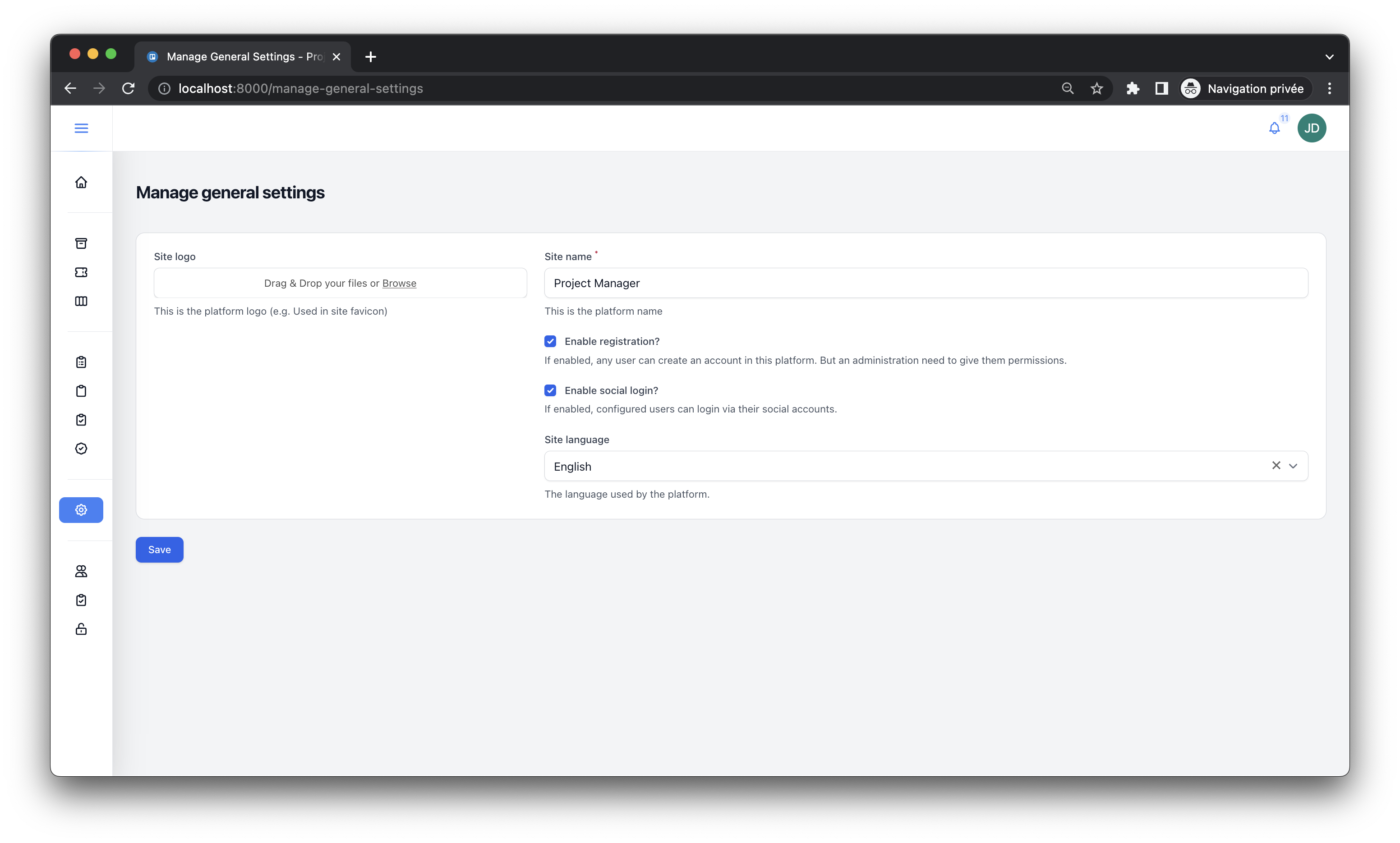
Task: Clear the English language selection
Action: click(x=1276, y=465)
